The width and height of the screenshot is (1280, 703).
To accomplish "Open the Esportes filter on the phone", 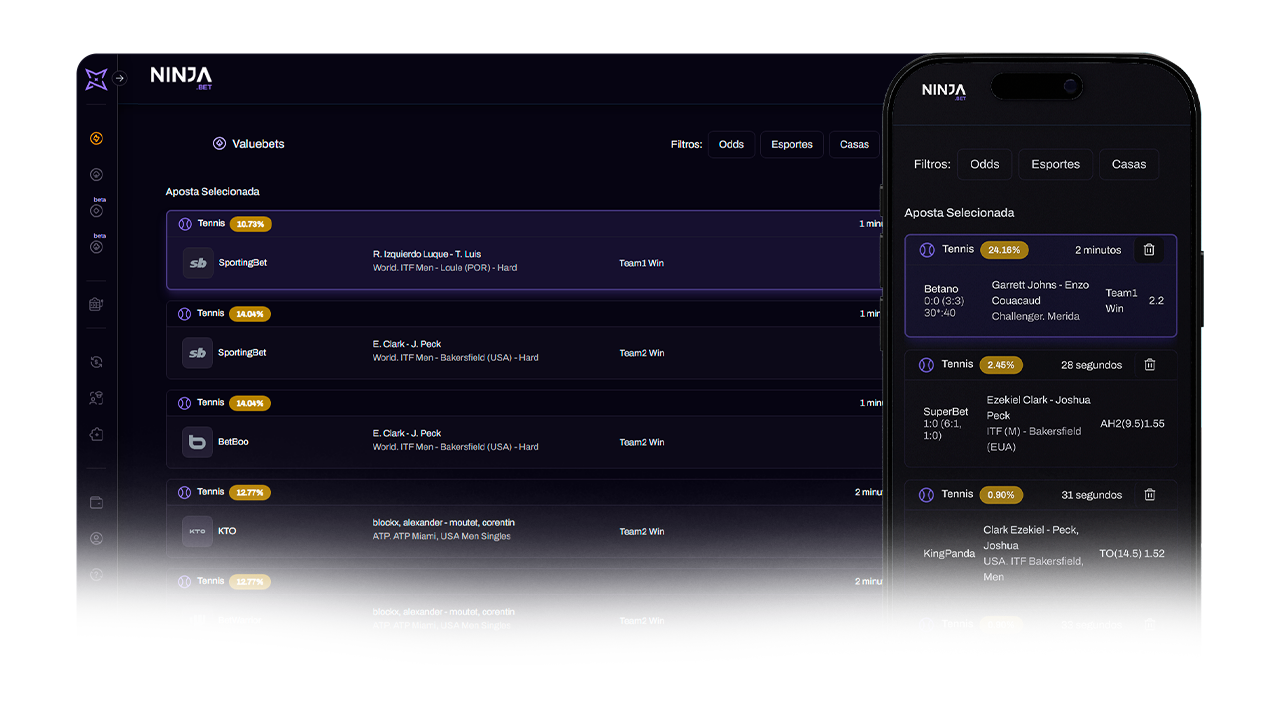I will click(x=1056, y=164).
